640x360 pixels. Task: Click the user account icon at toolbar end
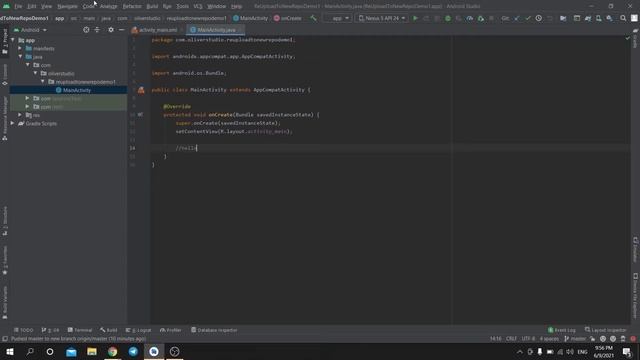(x=634, y=18)
